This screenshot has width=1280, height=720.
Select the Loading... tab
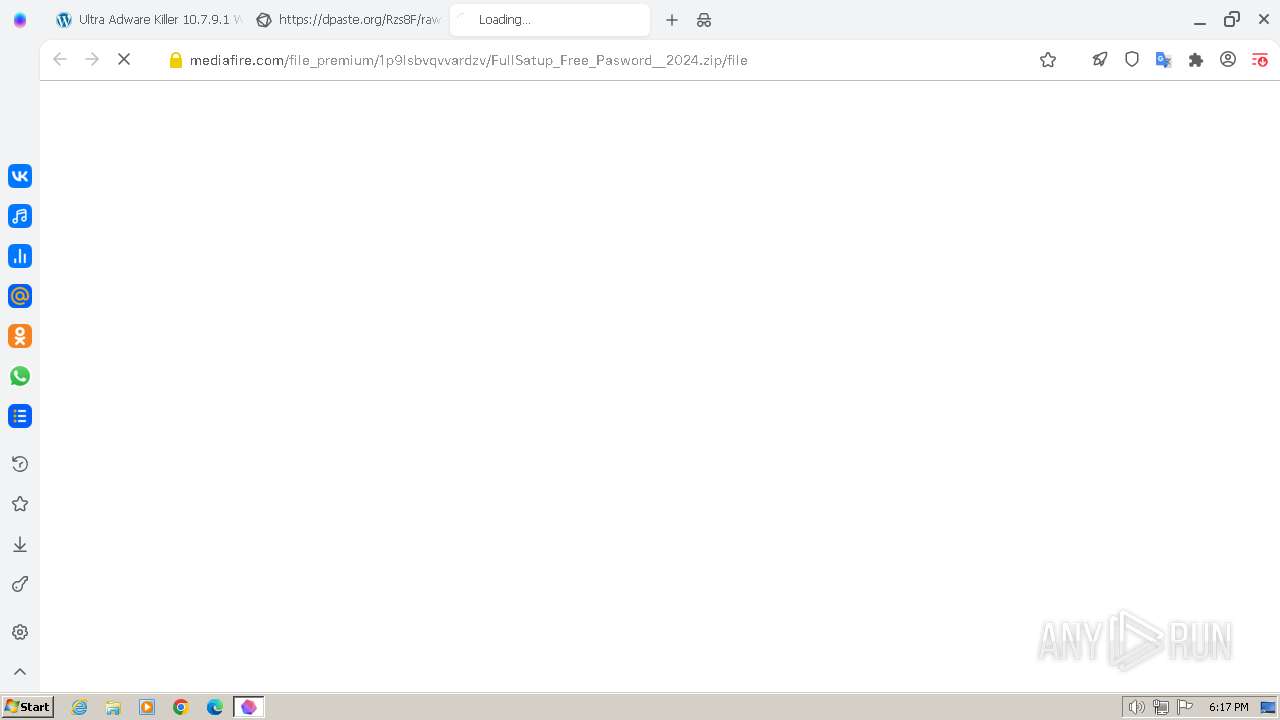click(550, 20)
